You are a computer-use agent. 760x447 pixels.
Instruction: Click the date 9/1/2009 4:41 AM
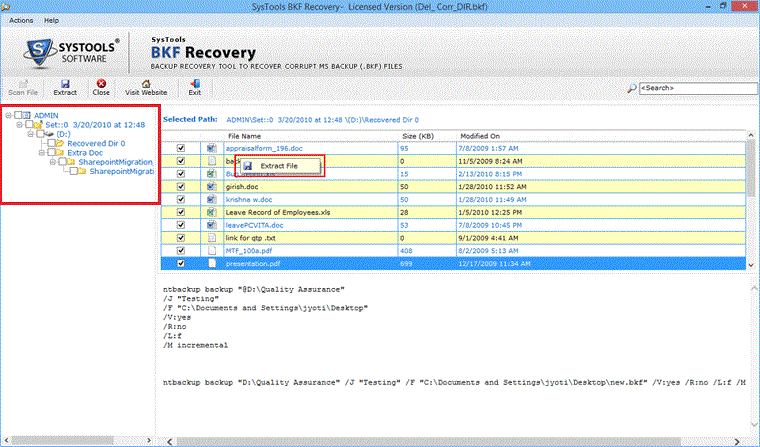(x=488, y=238)
